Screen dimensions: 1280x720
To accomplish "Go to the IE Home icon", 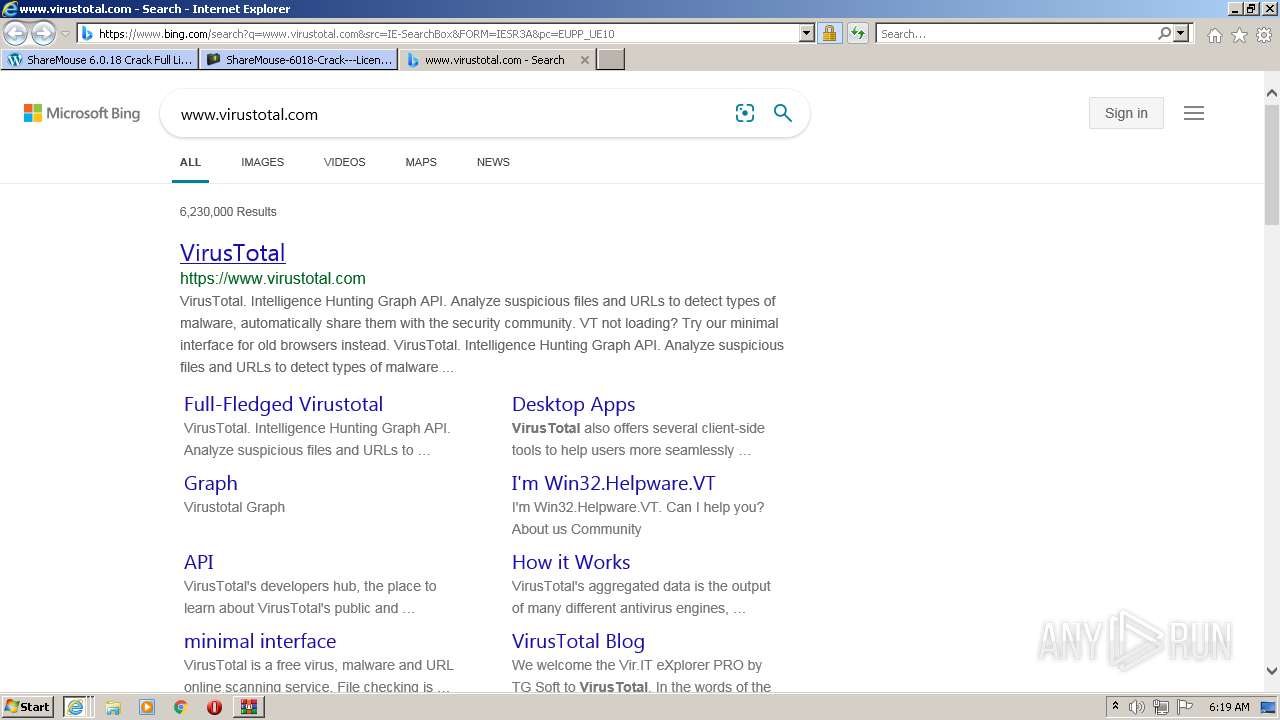I will pyautogui.click(x=1214, y=35).
